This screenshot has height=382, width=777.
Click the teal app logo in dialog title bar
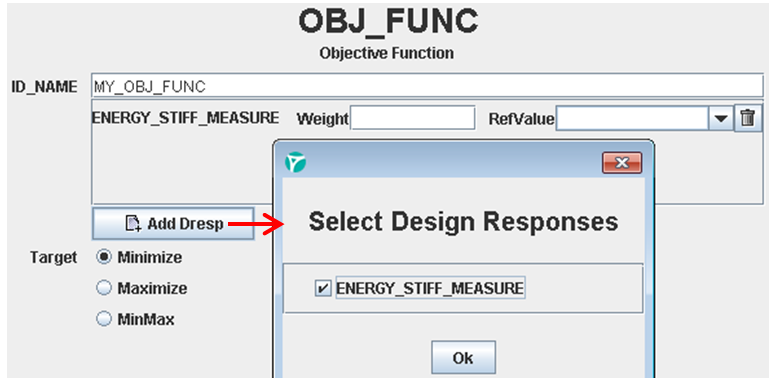click(x=295, y=163)
